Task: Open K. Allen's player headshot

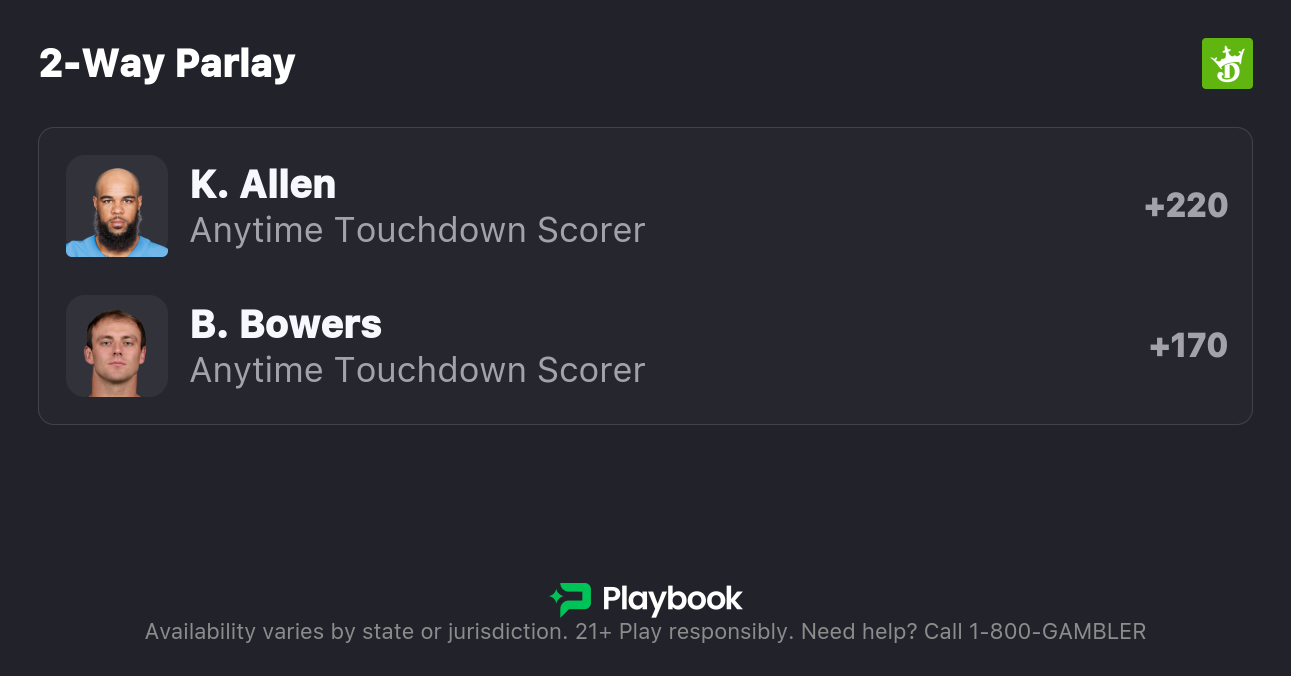Action: (117, 206)
